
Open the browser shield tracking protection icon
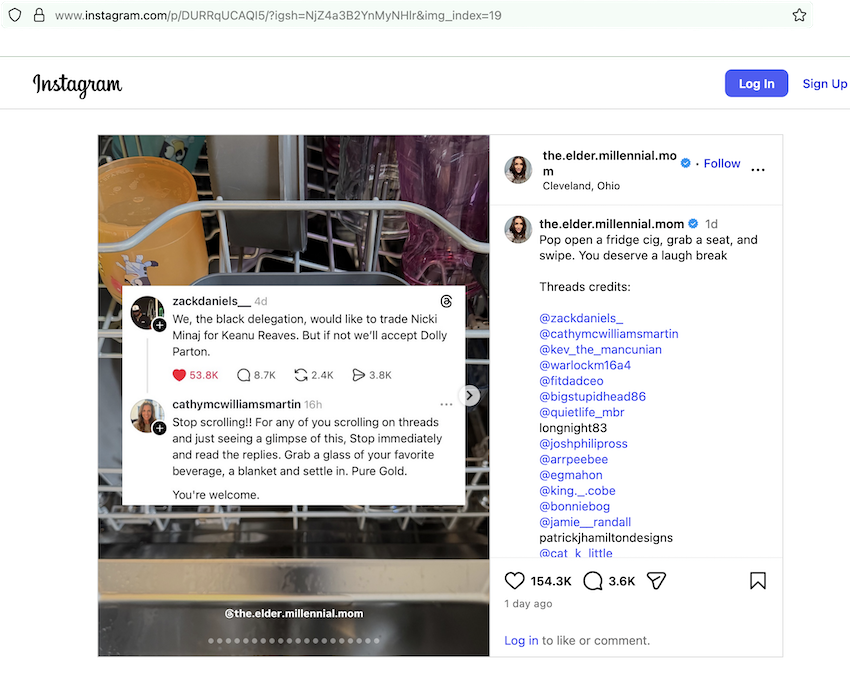pos(15,16)
